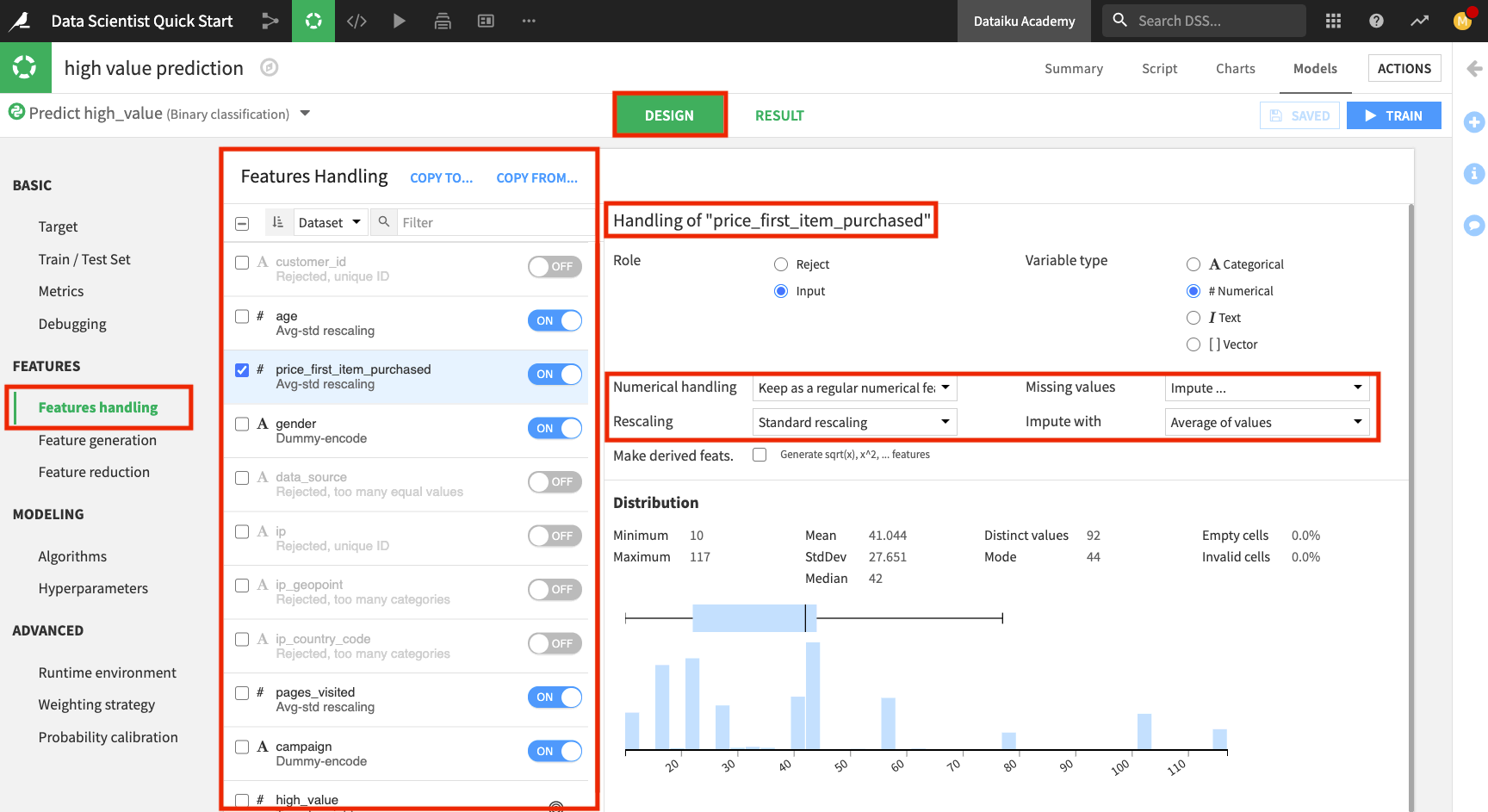Switch to the Charts tab
The width and height of the screenshot is (1488, 812).
click(x=1235, y=68)
